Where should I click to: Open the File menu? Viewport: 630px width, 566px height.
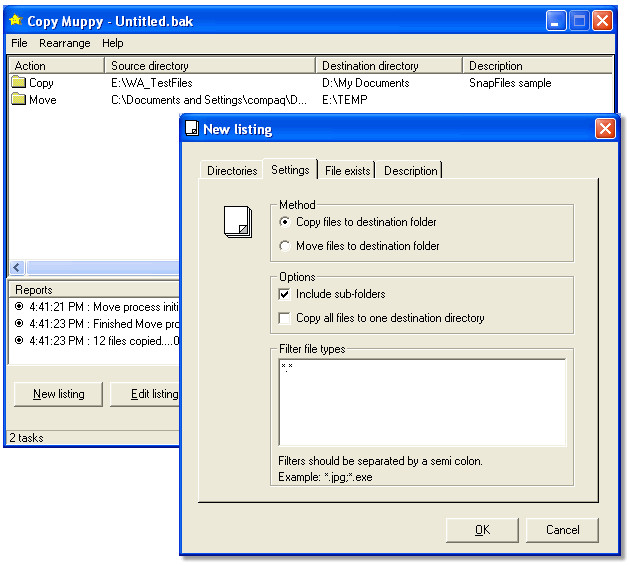click(19, 43)
